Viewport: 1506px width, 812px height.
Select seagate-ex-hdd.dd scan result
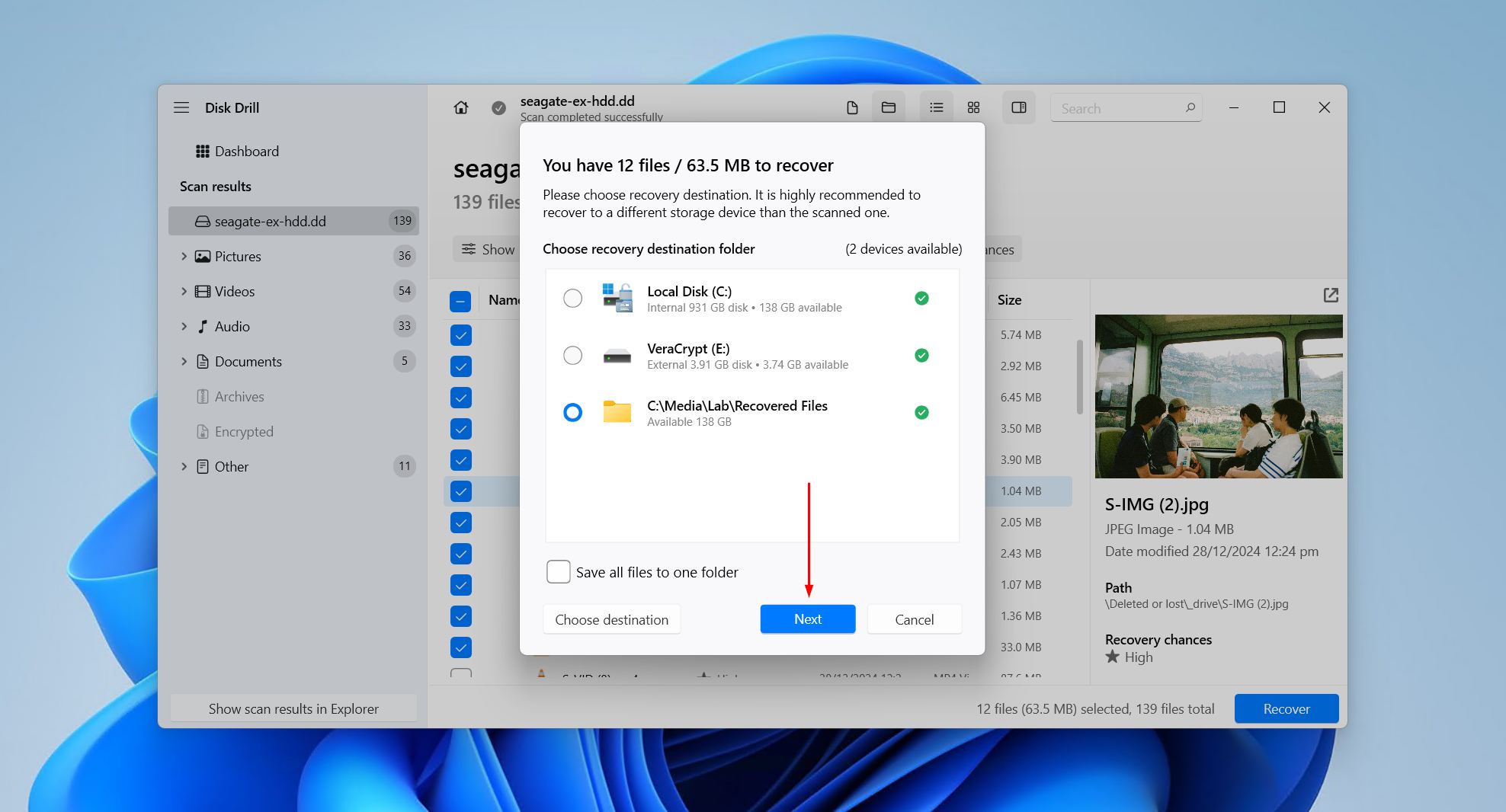293,222
